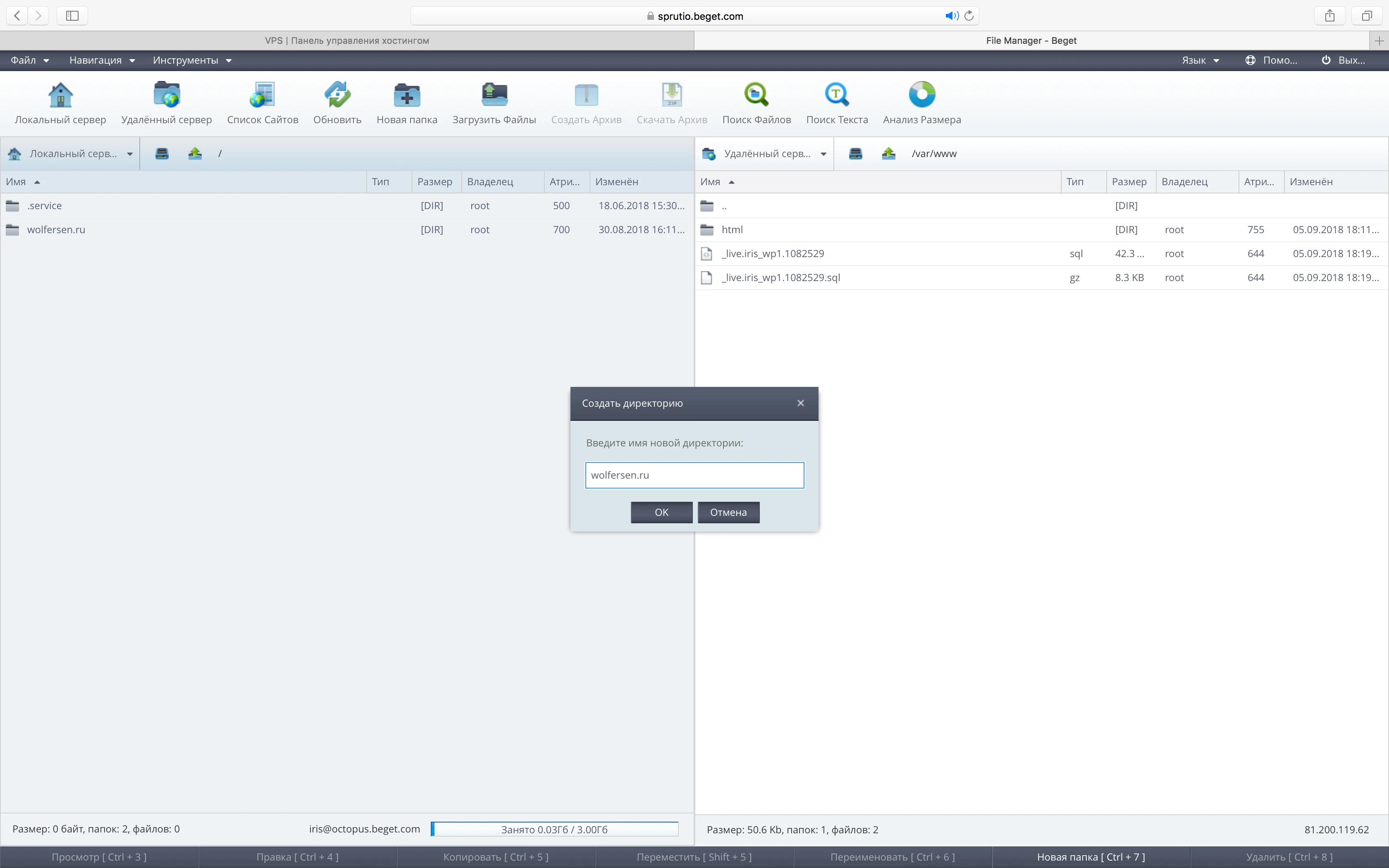This screenshot has height=868, width=1389.
Task: Click the Список Сайтов icon
Action: tap(263, 95)
